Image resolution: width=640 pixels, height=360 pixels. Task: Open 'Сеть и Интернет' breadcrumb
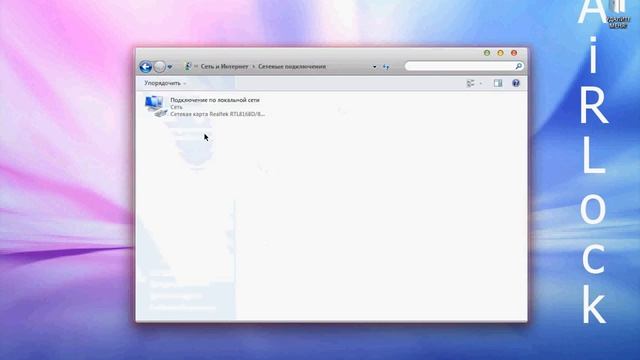pyautogui.click(x=224, y=67)
